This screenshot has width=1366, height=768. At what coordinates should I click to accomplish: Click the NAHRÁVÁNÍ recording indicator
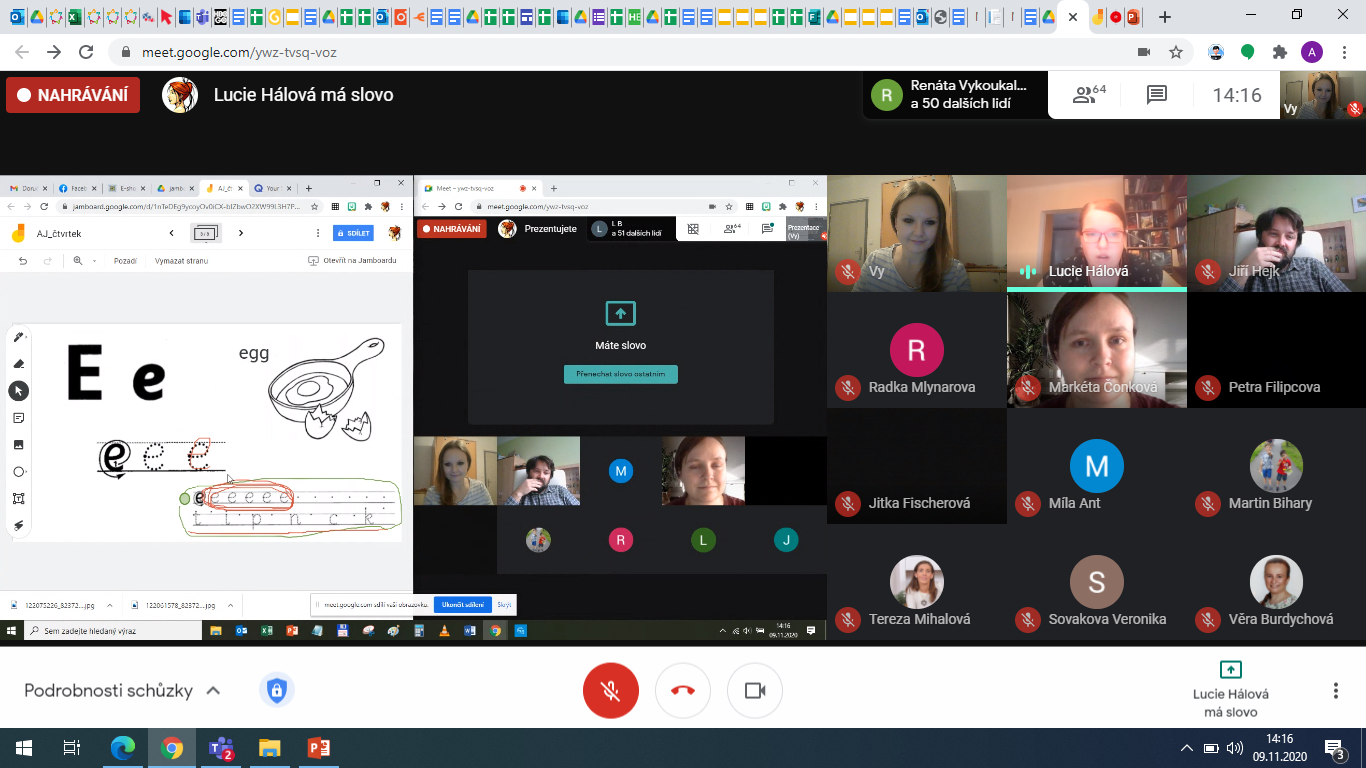pos(73,95)
